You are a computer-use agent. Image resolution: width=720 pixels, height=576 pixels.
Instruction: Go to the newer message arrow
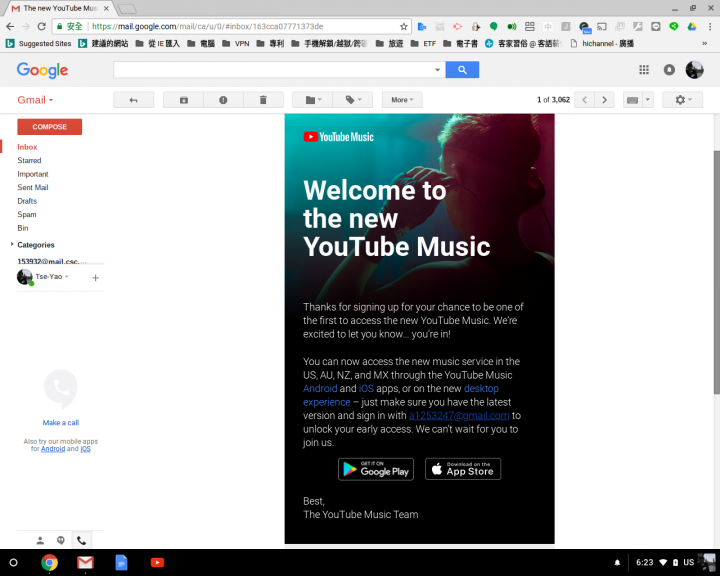(585, 100)
